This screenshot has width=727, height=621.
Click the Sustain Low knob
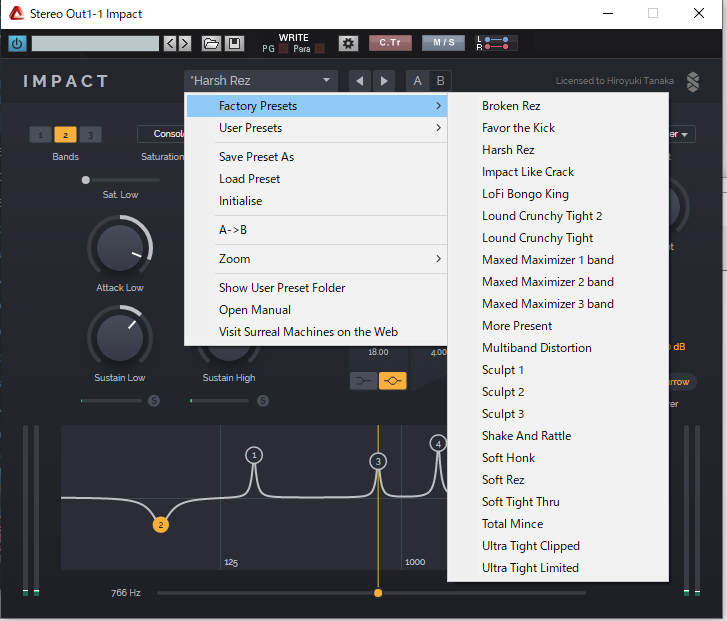(x=120, y=337)
